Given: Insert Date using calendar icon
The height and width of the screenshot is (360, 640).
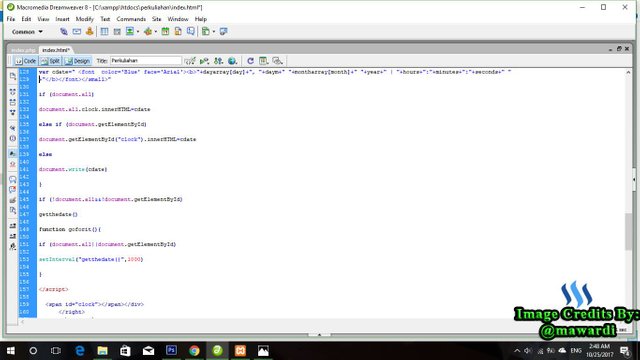Looking at the screenshot, I should pyautogui.click(x=165, y=31).
